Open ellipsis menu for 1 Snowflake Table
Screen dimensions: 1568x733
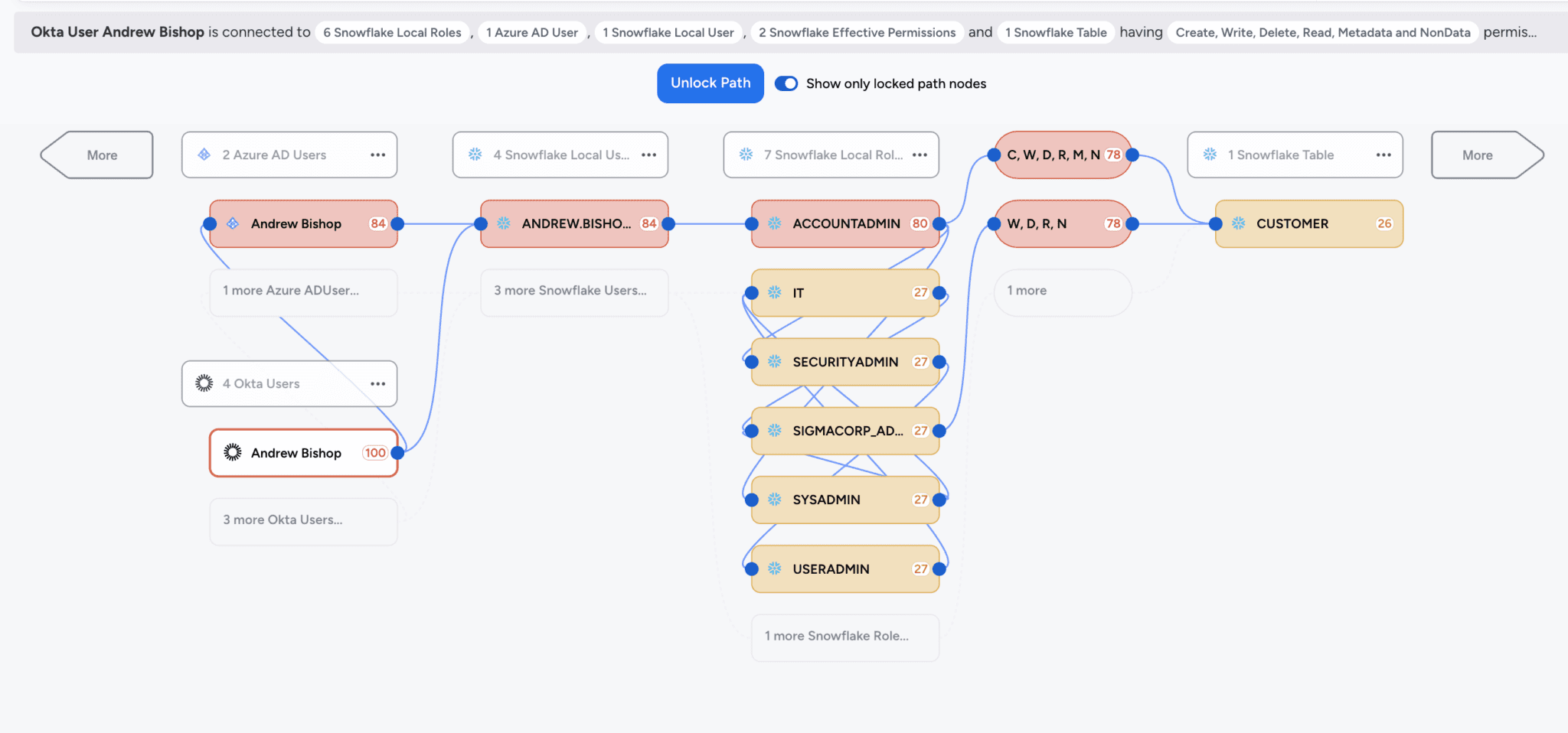(1383, 155)
